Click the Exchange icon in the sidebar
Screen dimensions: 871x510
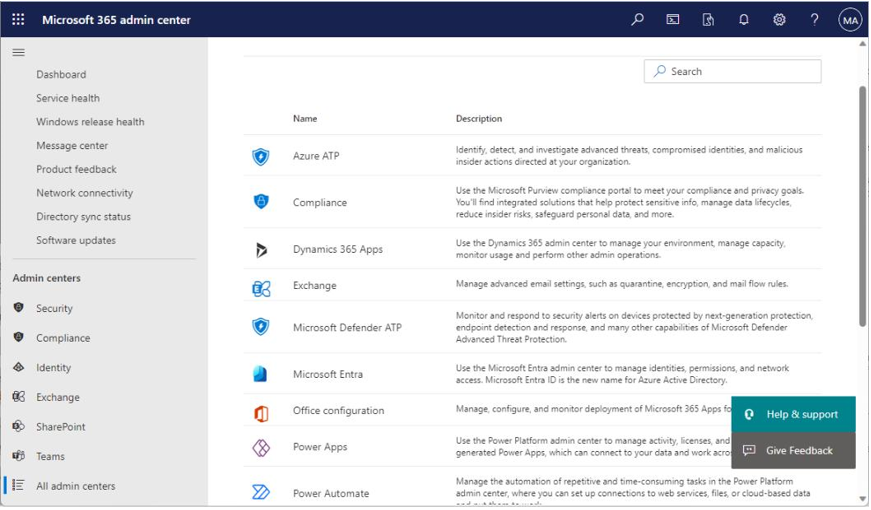pos(18,396)
